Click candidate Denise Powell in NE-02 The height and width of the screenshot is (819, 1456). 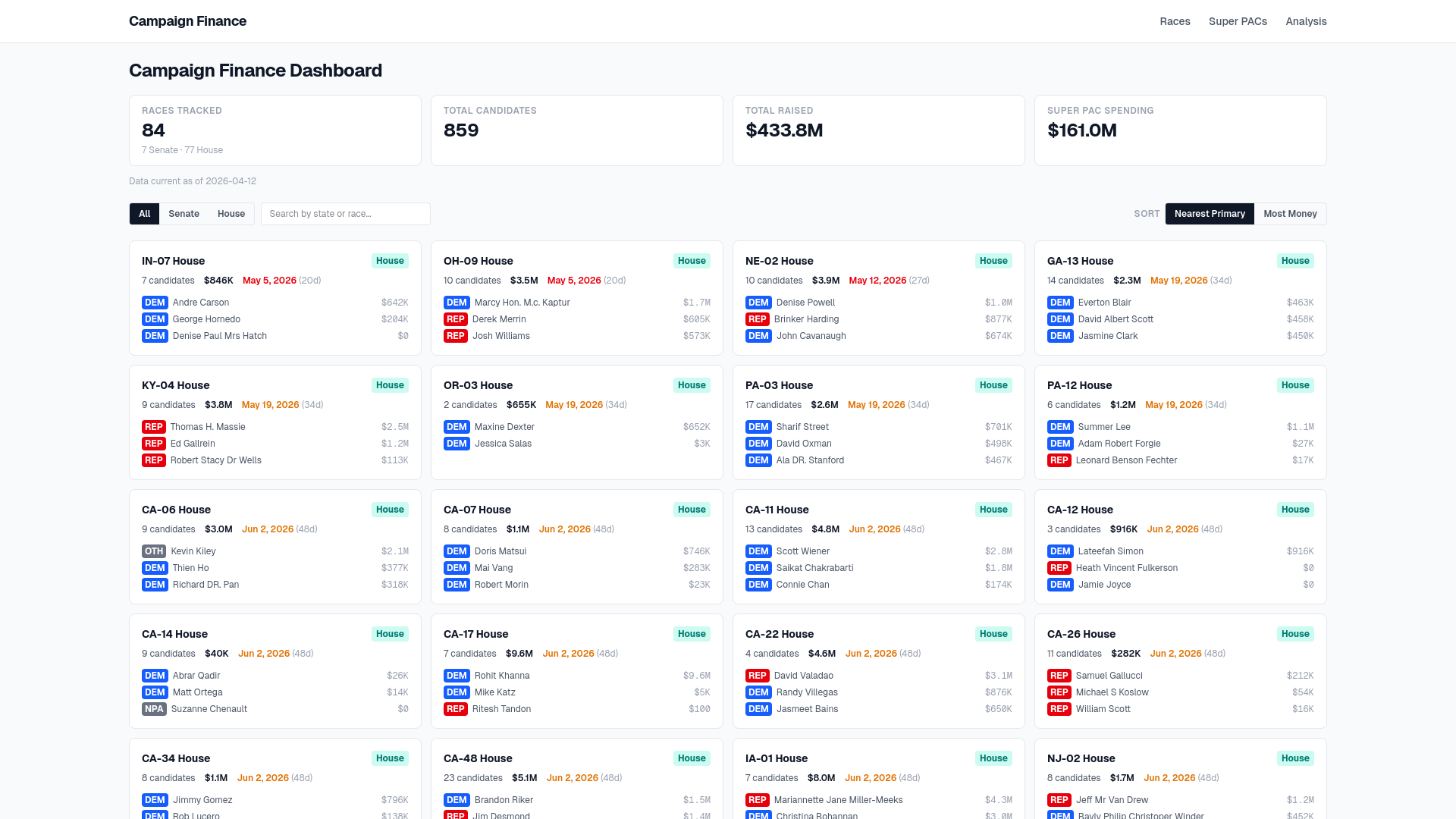click(x=805, y=303)
